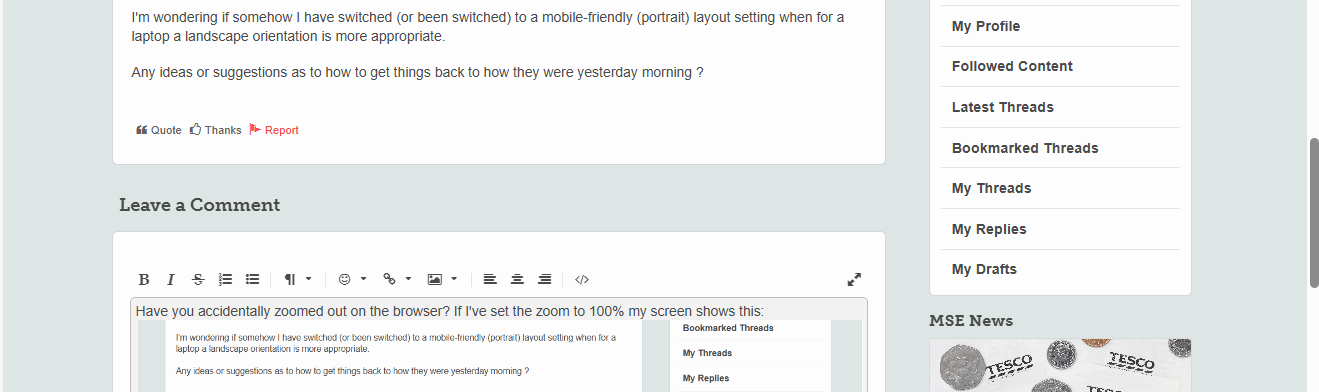Toggle bold formatting in the comment editor
The width and height of the screenshot is (1319, 392).
[144, 280]
